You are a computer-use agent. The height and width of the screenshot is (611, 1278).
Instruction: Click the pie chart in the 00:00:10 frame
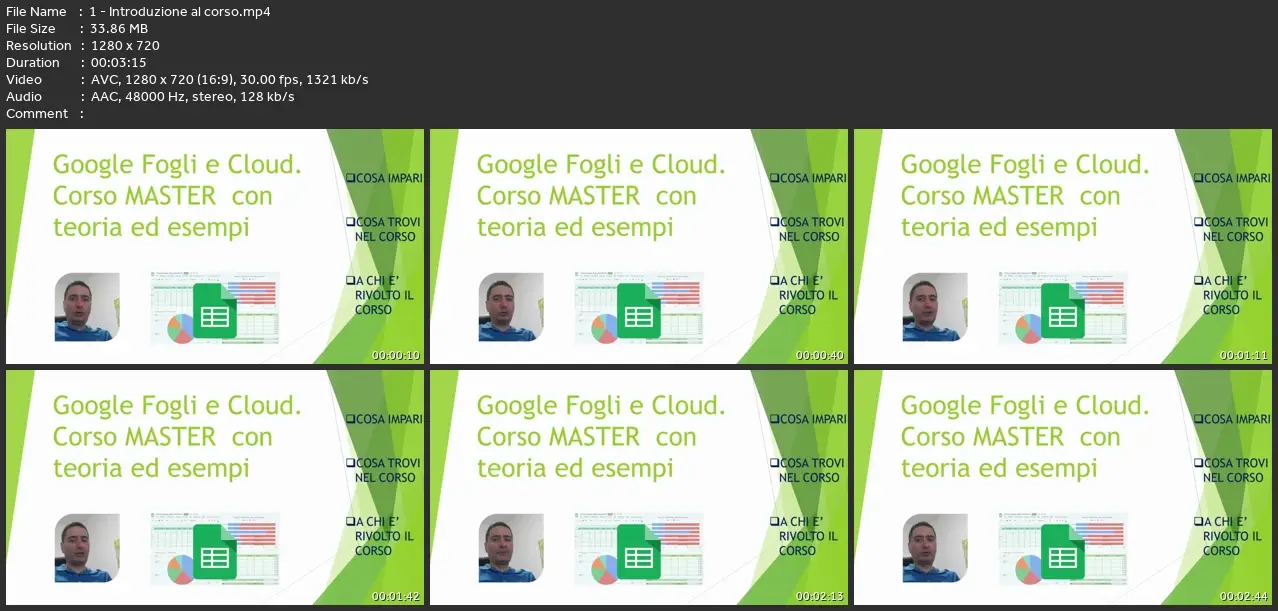[180, 328]
